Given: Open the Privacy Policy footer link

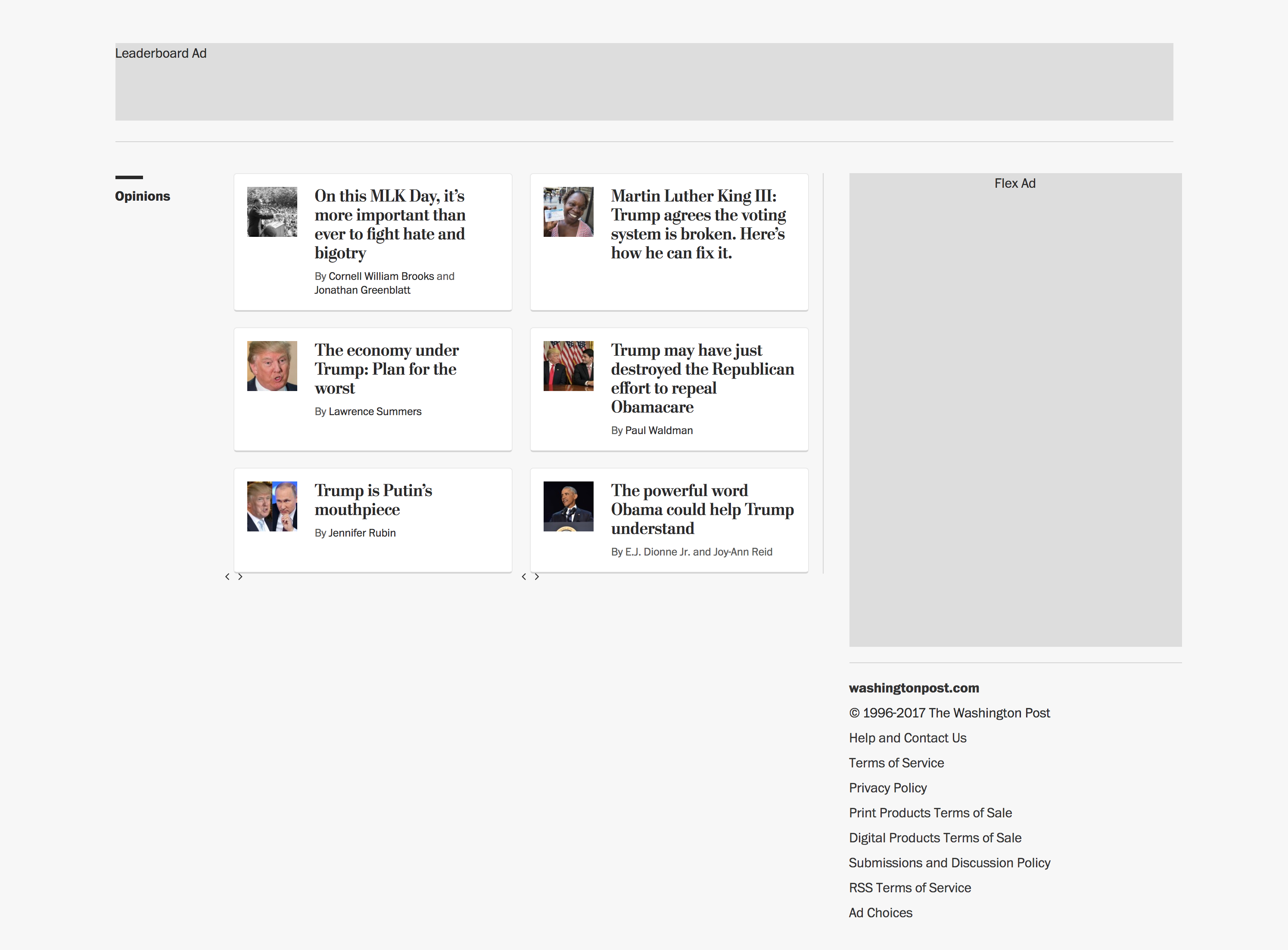Looking at the screenshot, I should click(888, 788).
